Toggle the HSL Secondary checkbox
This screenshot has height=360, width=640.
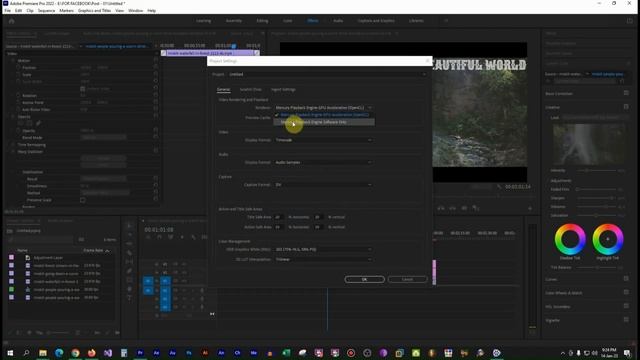click(626, 306)
